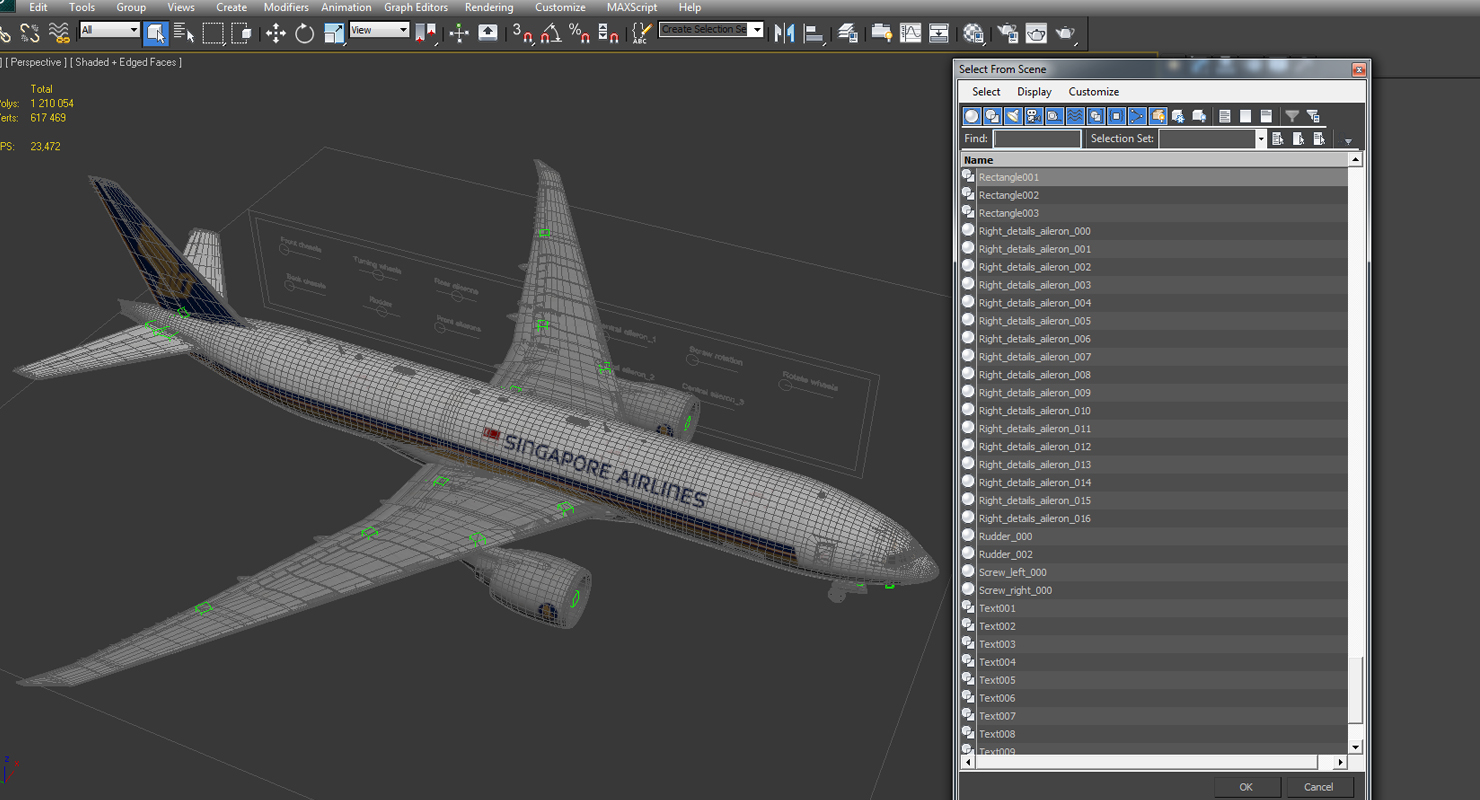Select Text004 in the list
Image resolution: width=1480 pixels, height=800 pixels.
point(1155,662)
